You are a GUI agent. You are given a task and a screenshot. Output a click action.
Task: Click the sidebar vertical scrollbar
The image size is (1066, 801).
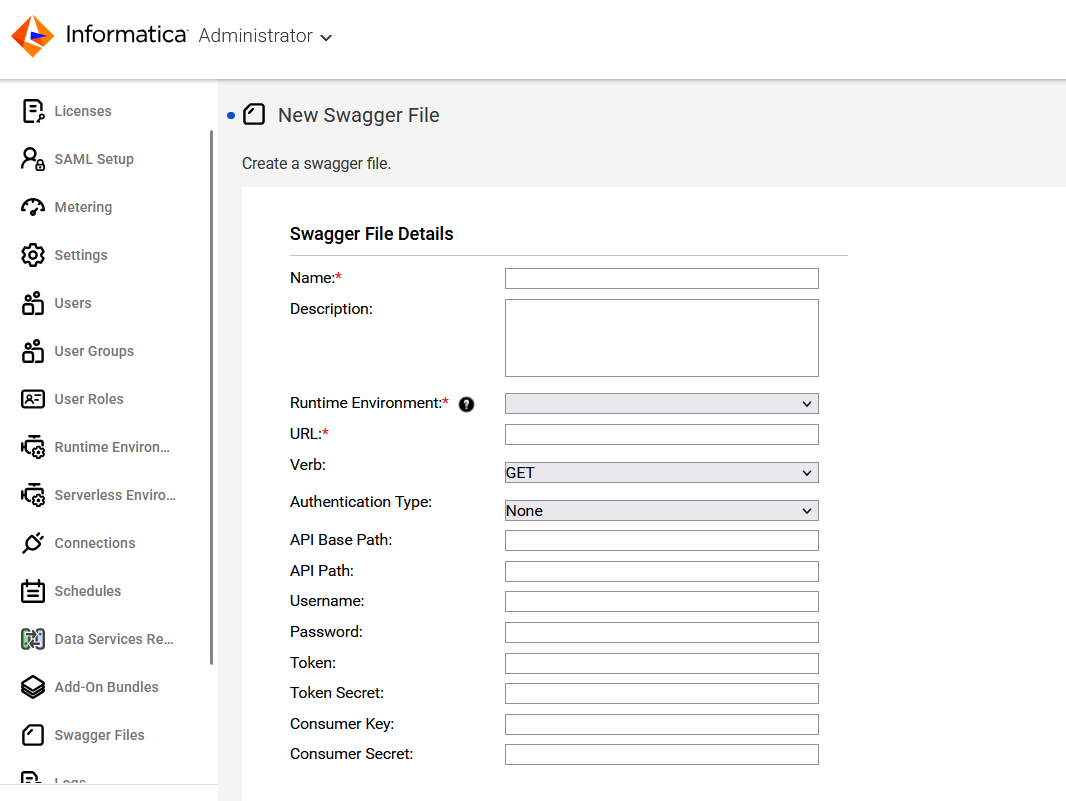[211, 397]
